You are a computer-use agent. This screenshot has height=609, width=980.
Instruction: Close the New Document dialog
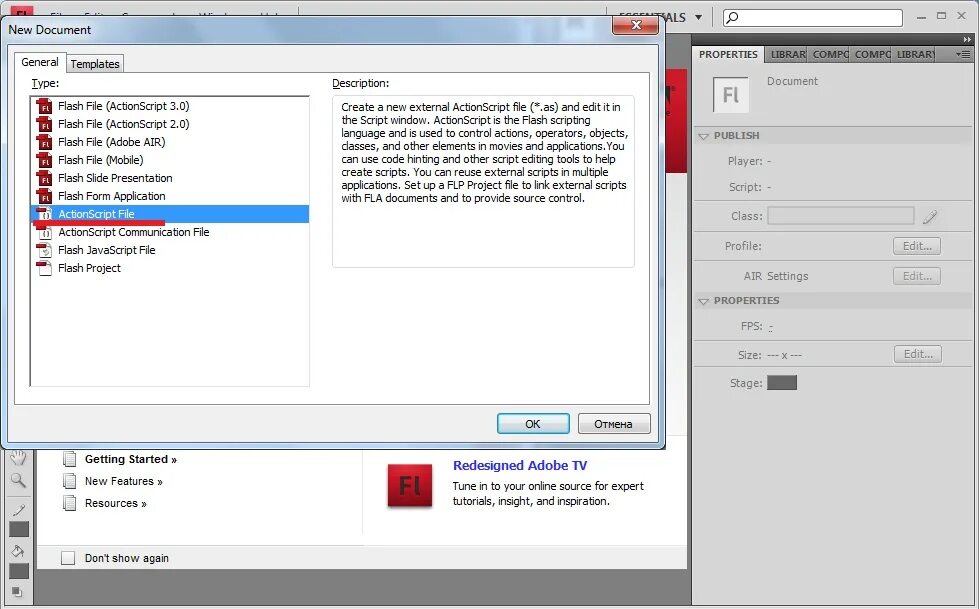pos(635,25)
